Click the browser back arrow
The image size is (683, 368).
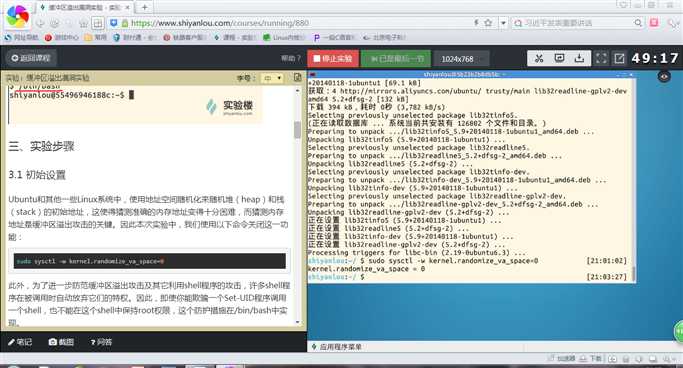[40, 23]
